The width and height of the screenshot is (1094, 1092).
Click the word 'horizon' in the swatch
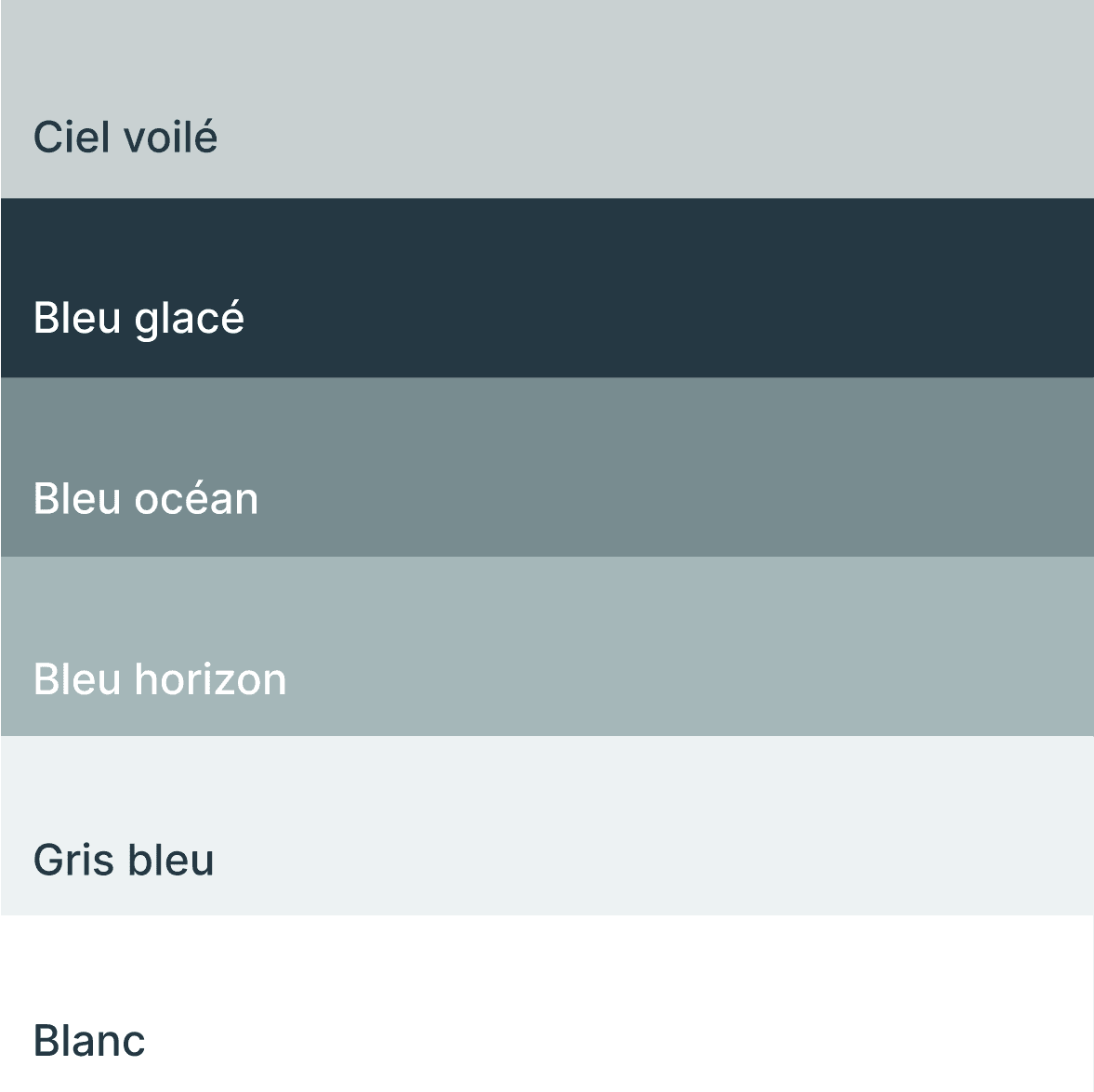[x=210, y=679]
